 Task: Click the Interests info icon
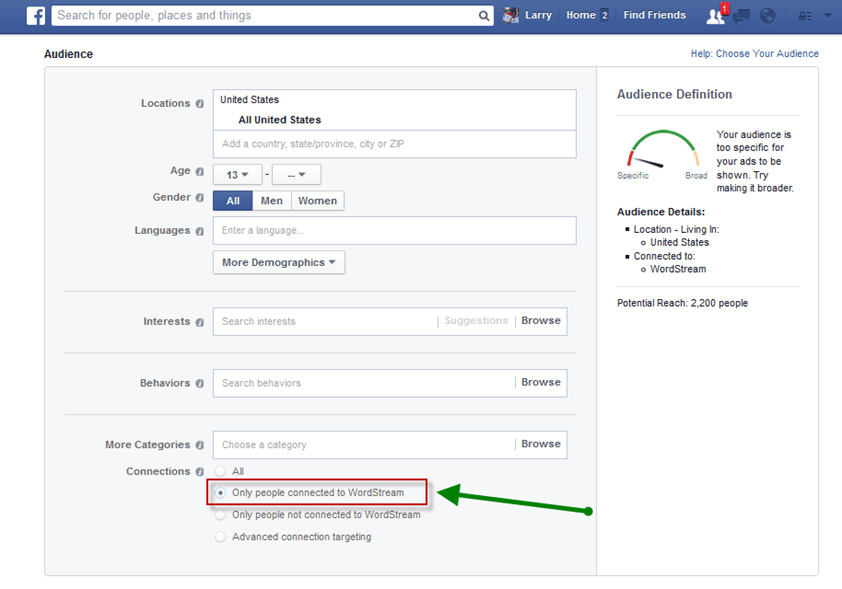tap(200, 322)
